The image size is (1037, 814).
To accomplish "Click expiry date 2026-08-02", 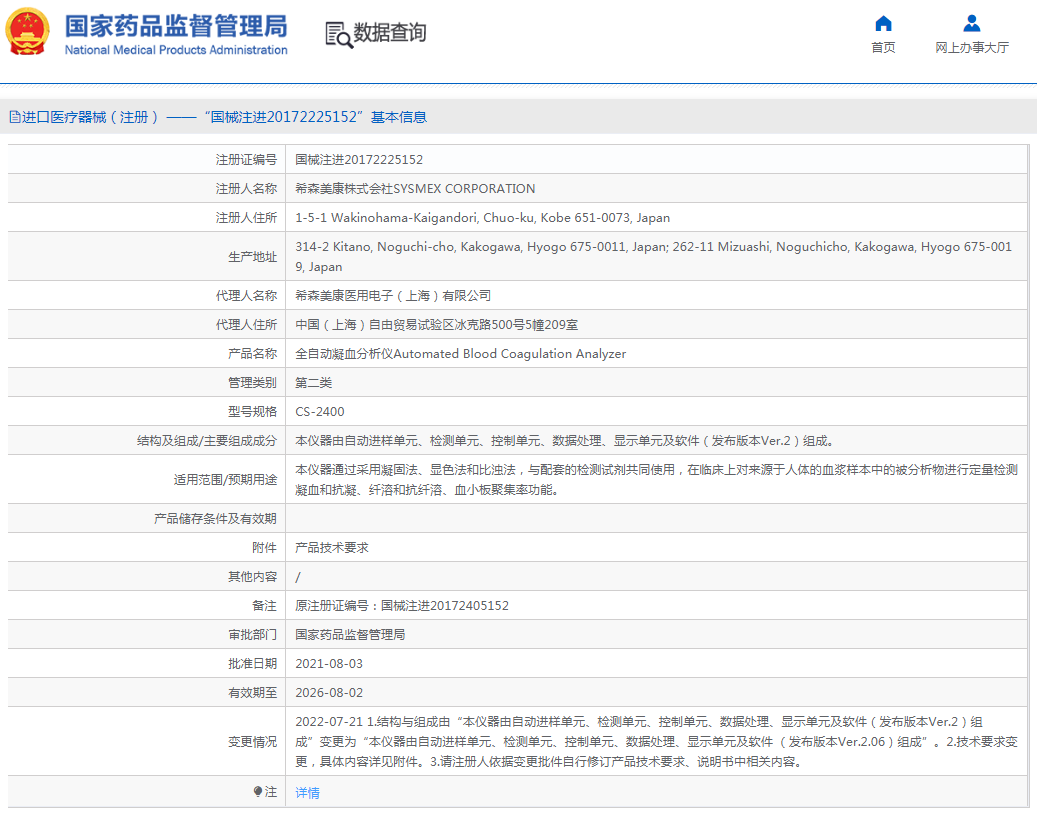I will click(x=329, y=693).
